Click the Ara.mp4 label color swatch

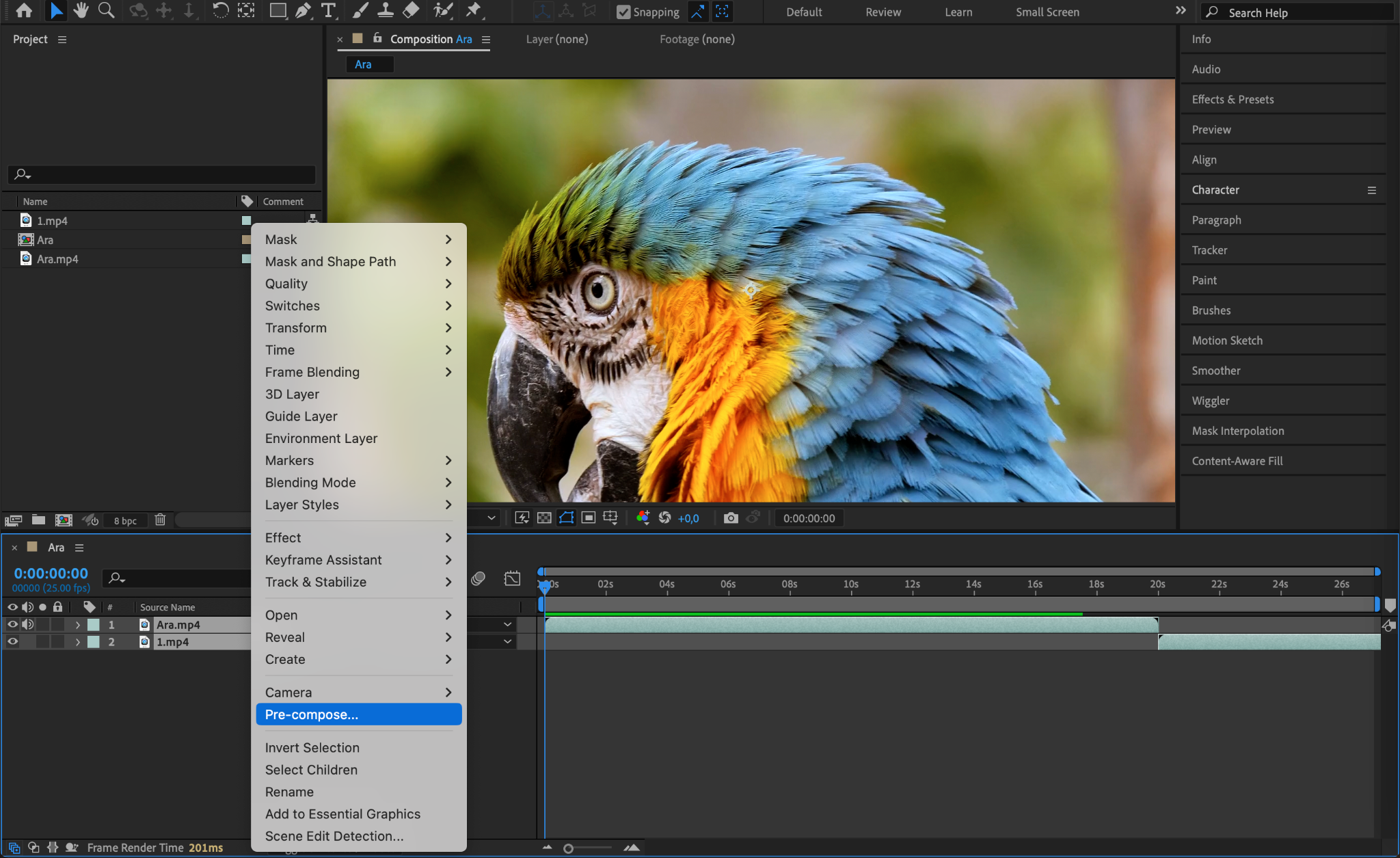point(94,625)
